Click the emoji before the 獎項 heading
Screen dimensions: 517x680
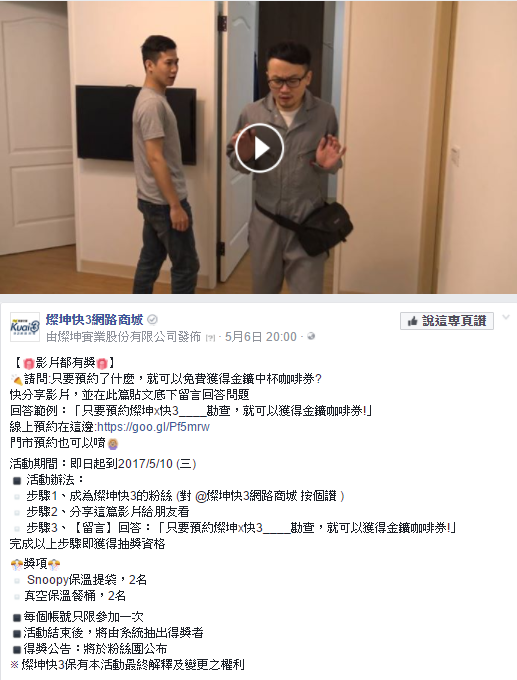16,564
